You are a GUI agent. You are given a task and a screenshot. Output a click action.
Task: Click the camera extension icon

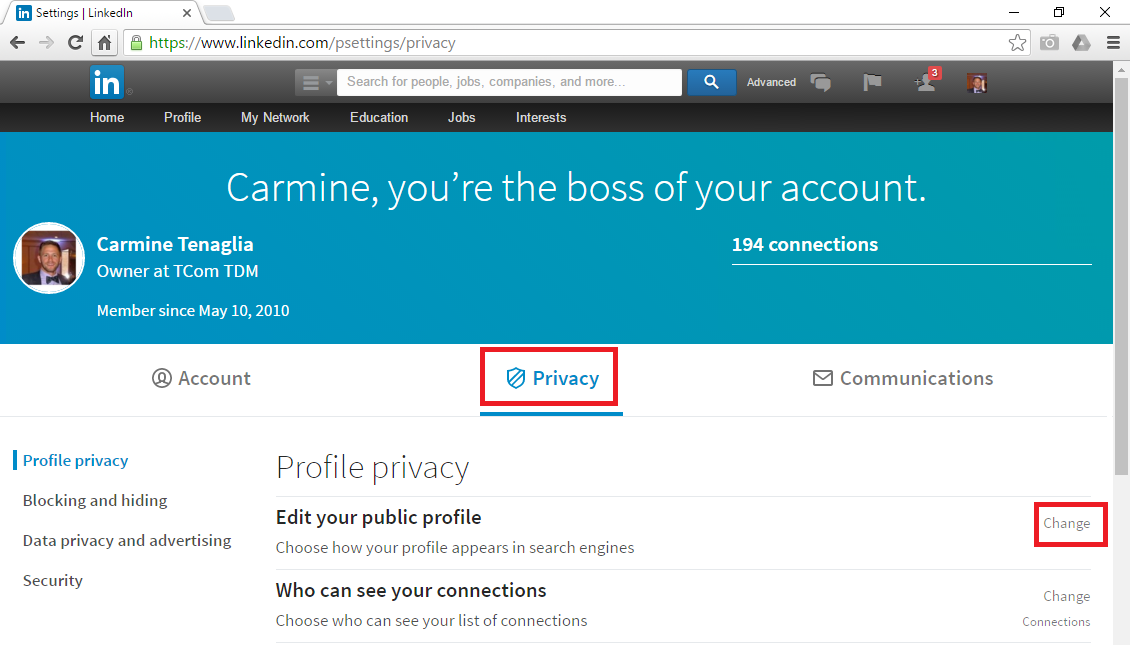pos(1049,43)
